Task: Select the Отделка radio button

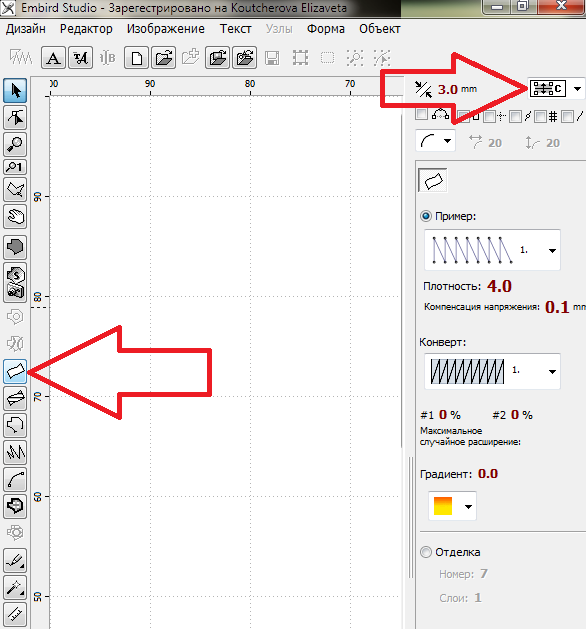Action: [426, 552]
